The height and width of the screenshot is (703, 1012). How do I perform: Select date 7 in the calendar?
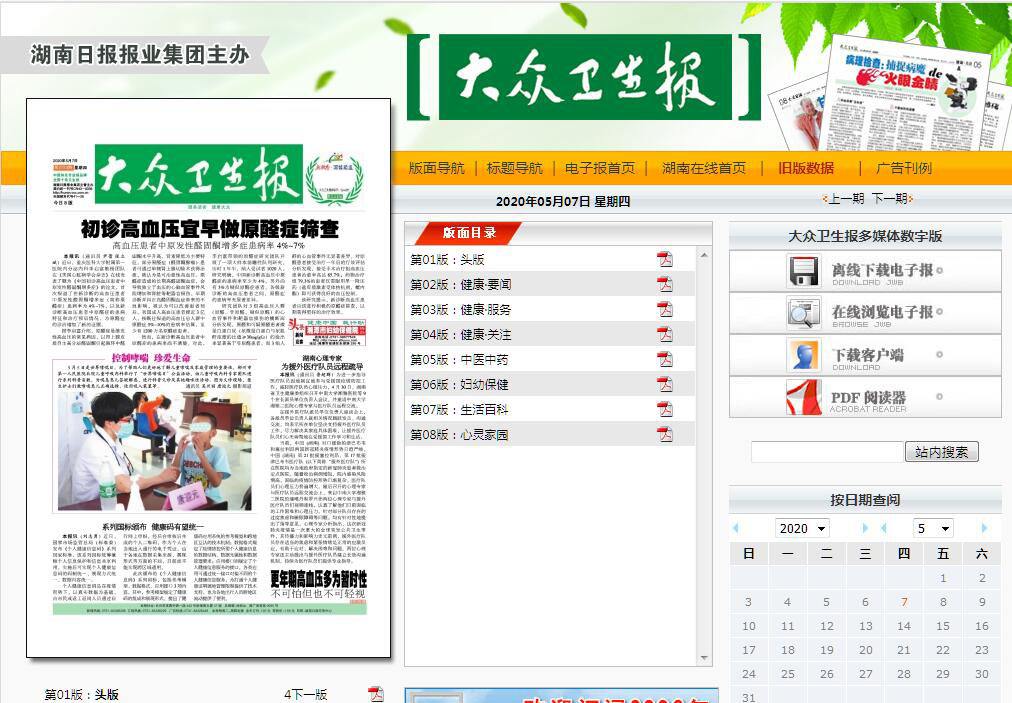click(904, 602)
